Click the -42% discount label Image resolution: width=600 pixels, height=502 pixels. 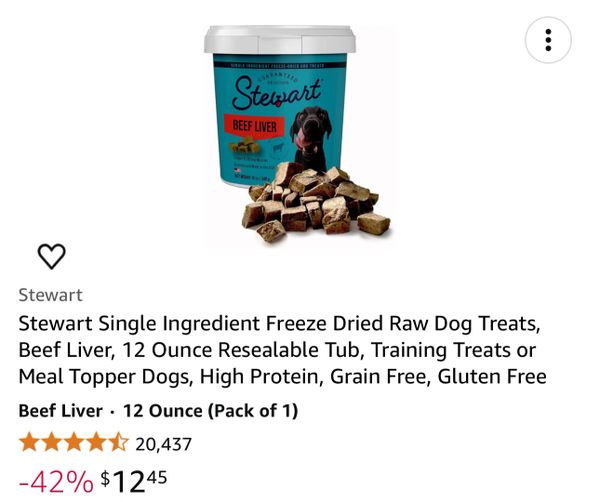click(x=56, y=482)
